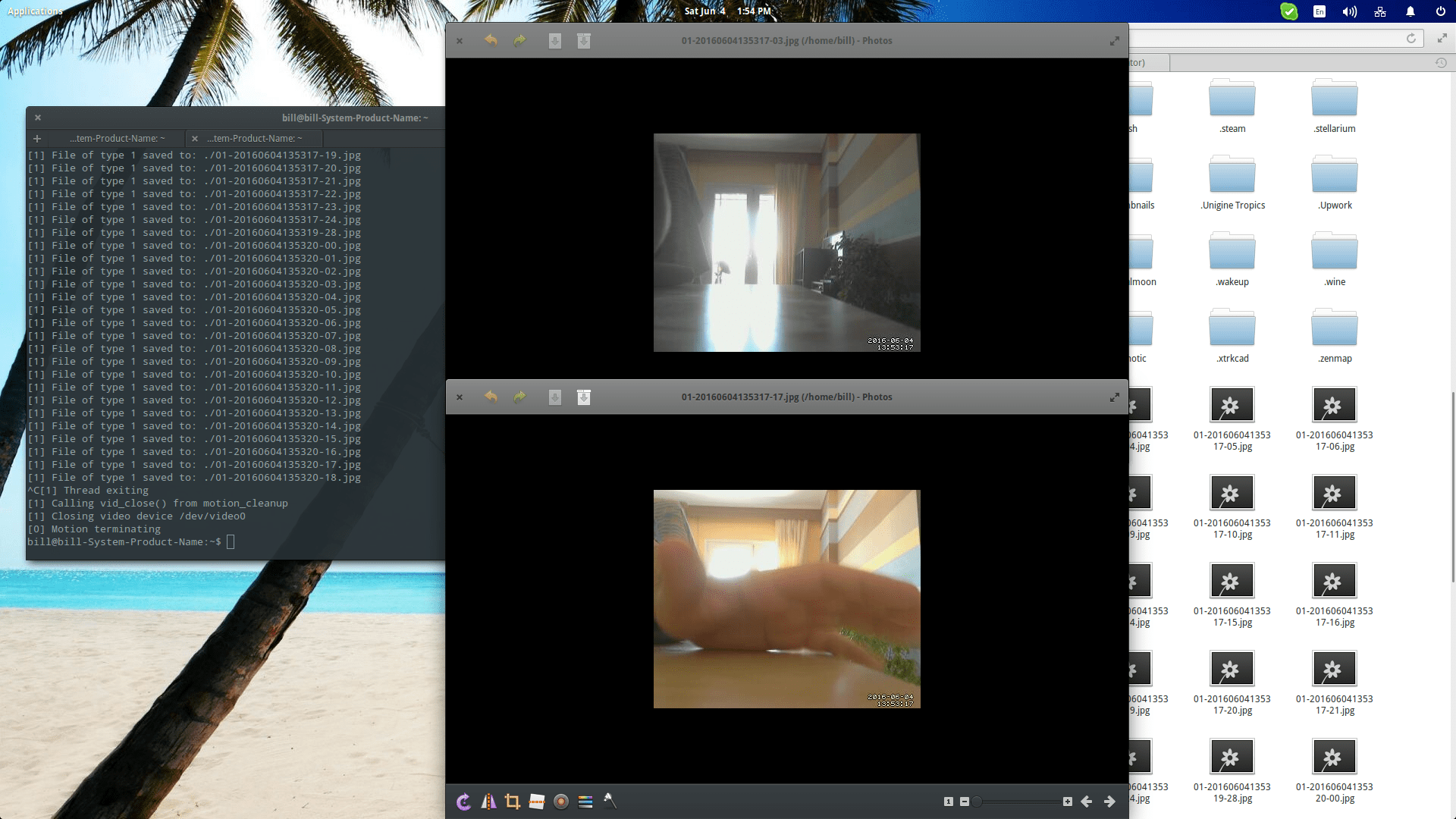Go to the previous photo with the left arrow

tap(1087, 802)
